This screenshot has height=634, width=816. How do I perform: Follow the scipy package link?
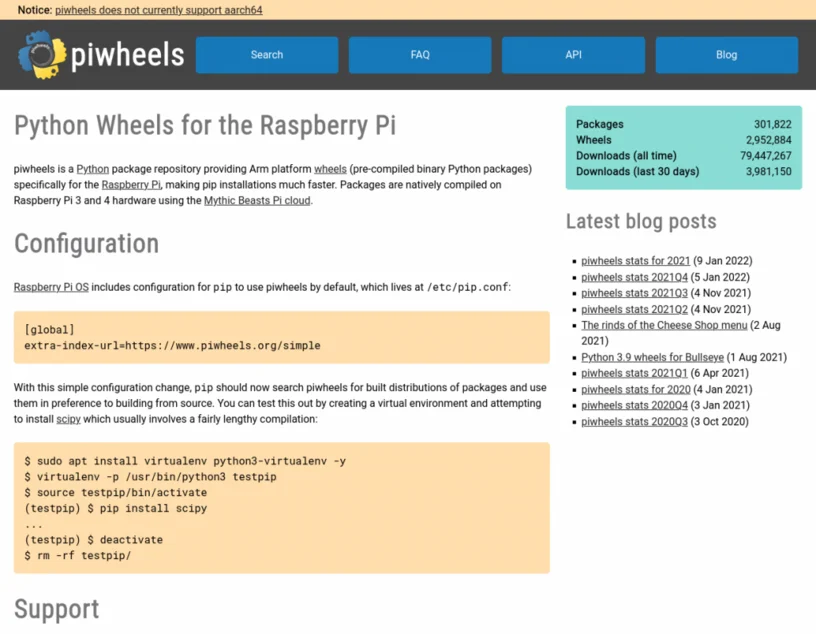pyautogui.click(x=68, y=419)
